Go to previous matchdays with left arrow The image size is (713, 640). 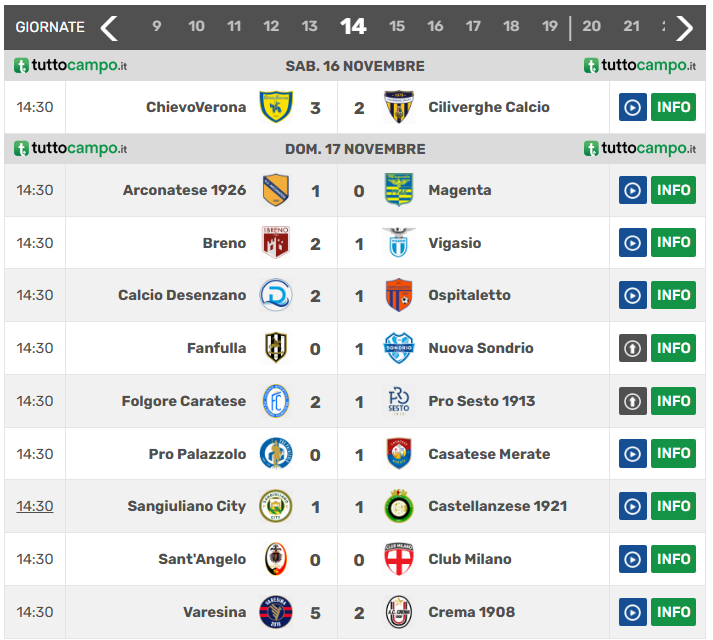[110, 27]
